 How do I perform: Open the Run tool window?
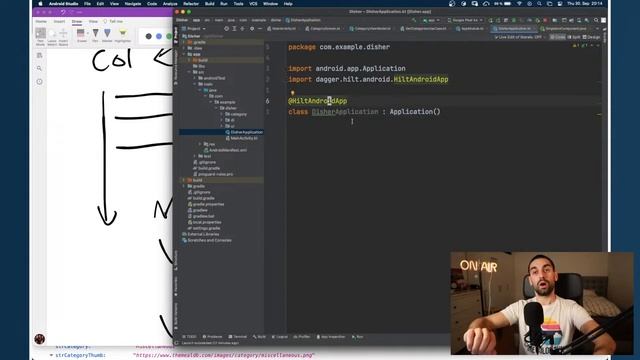coord(358,337)
